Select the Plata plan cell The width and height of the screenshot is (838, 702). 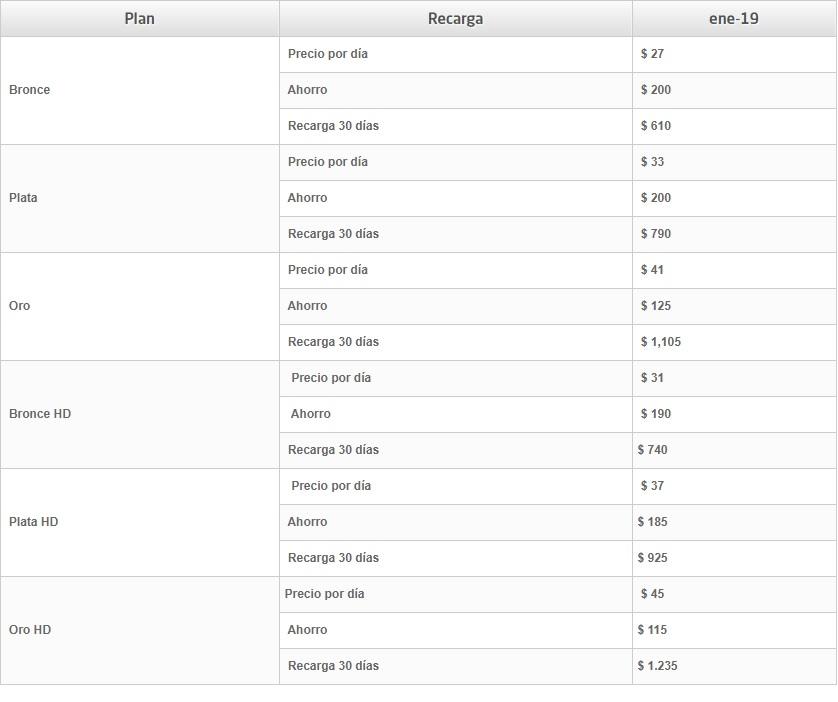click(x=139, y=198)
